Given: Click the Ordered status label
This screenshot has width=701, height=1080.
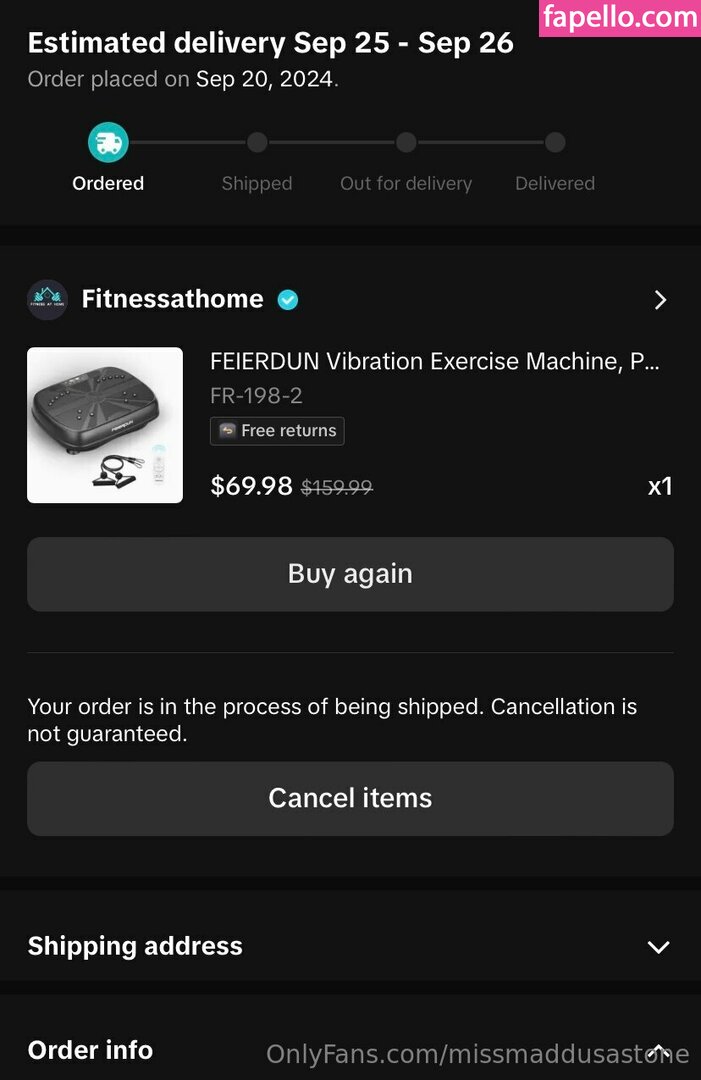Looking at the screenshot, I should tap(108, 184).
